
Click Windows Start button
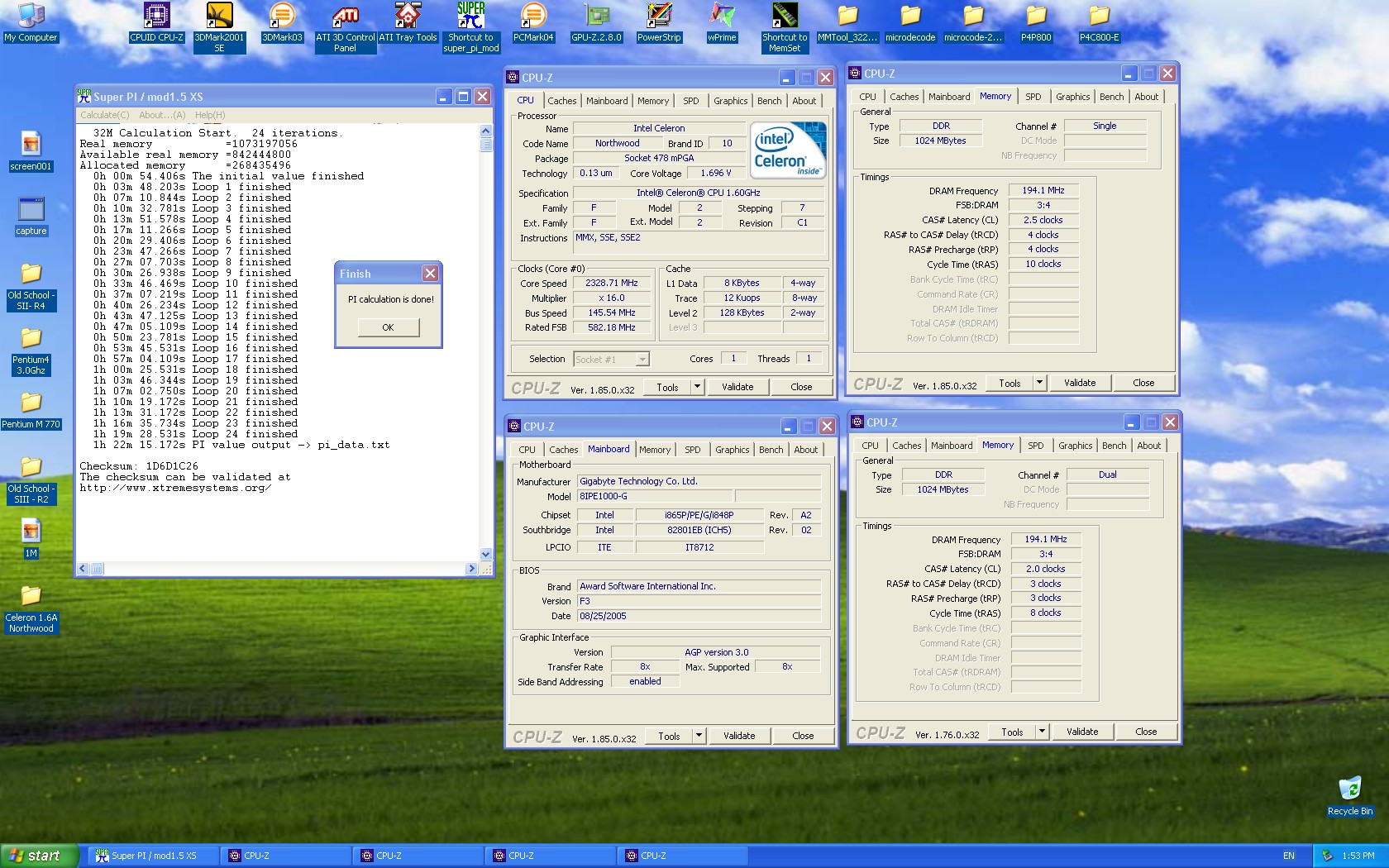click(x=40, y=856)
